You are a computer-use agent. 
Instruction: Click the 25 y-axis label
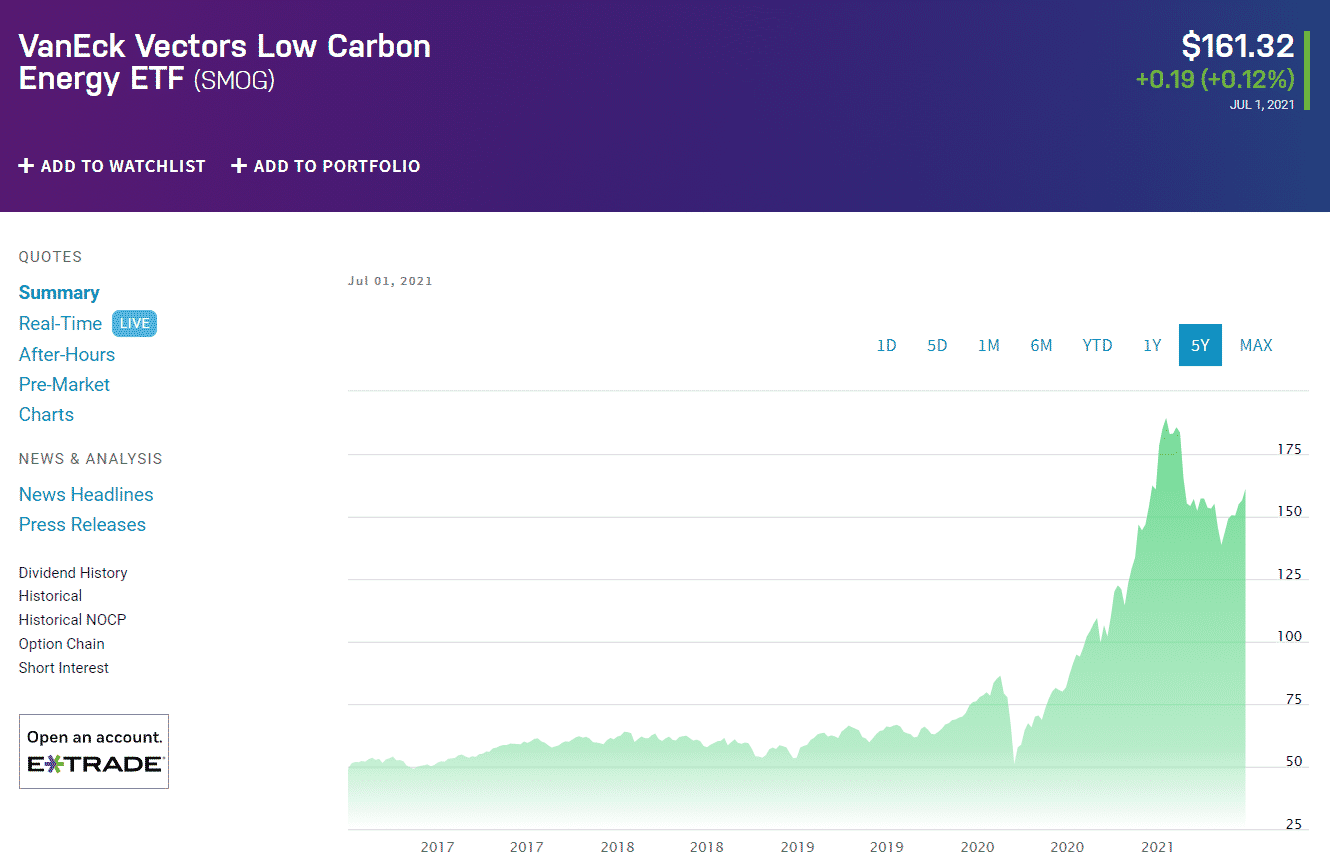pos(1294,825)
